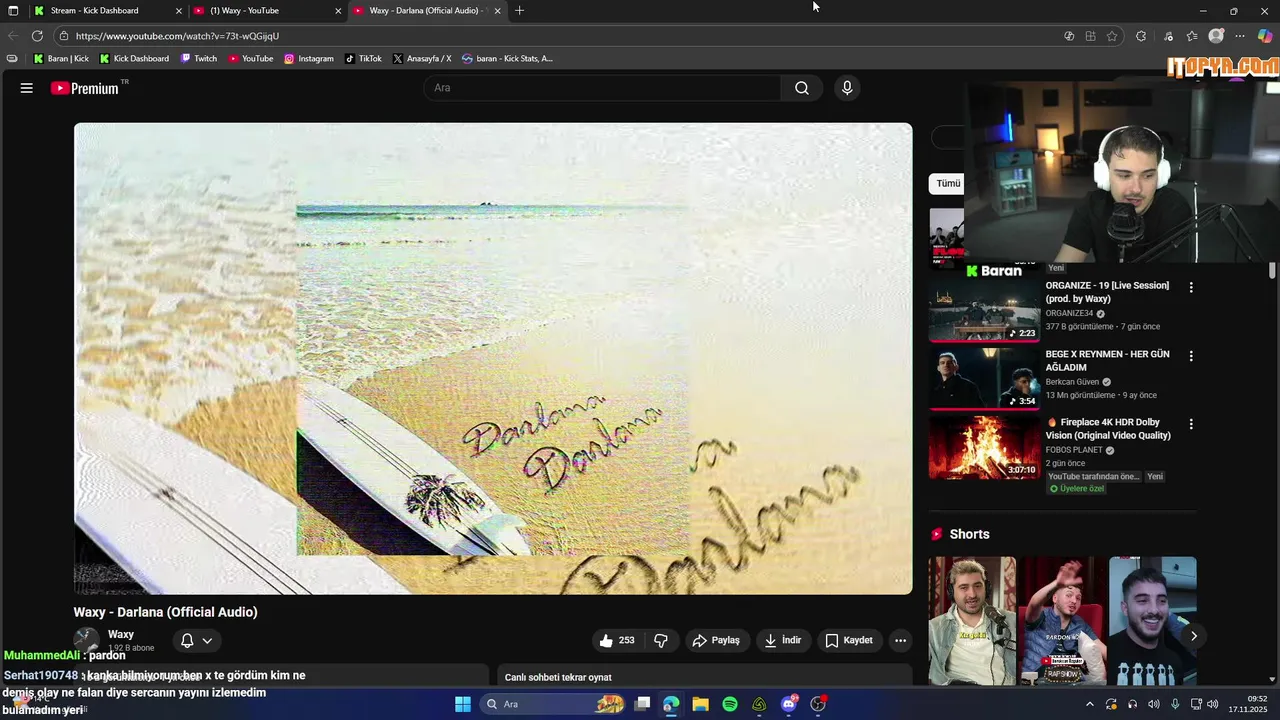Open the baran - Kick Stats bookmark
The width and height of the screenshot is (1280, 720).
point(507,59)
